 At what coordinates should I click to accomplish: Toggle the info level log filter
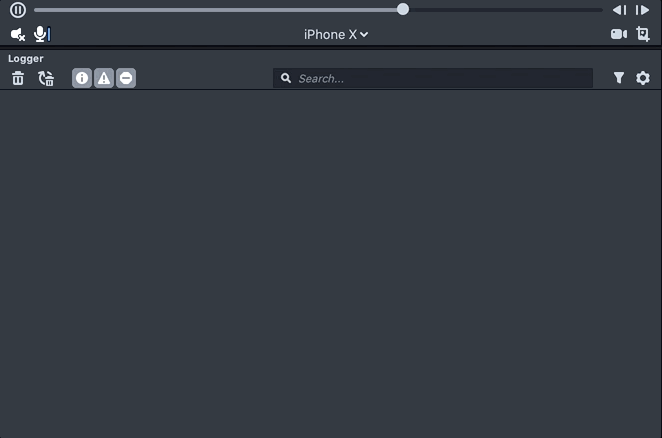(x=82, y=78)
